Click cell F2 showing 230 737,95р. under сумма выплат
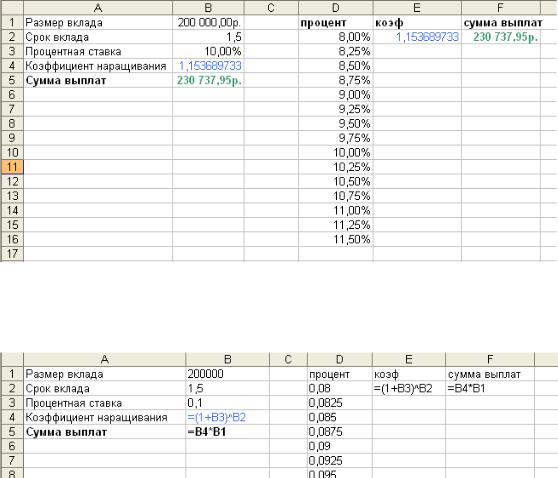 (501, 37)
